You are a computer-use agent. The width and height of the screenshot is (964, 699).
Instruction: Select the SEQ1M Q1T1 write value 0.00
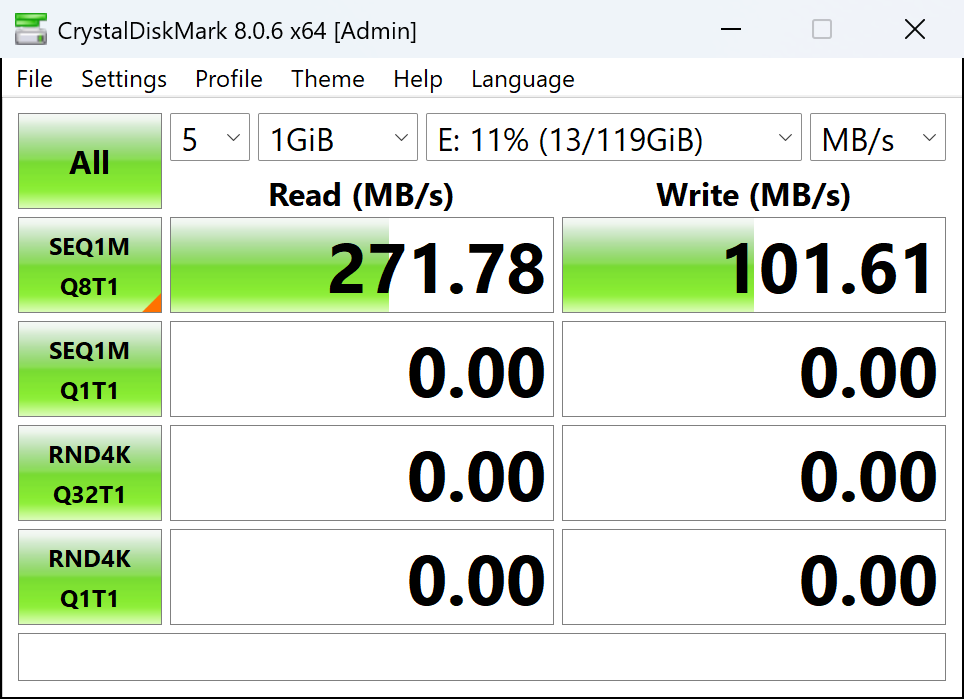click(x=754, y=369)
